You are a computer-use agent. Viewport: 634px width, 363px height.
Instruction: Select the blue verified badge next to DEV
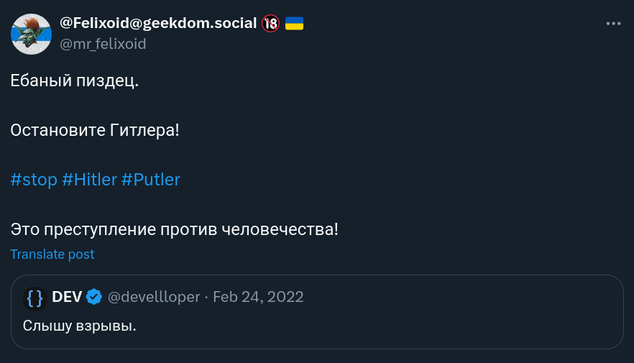pos(94,297)
